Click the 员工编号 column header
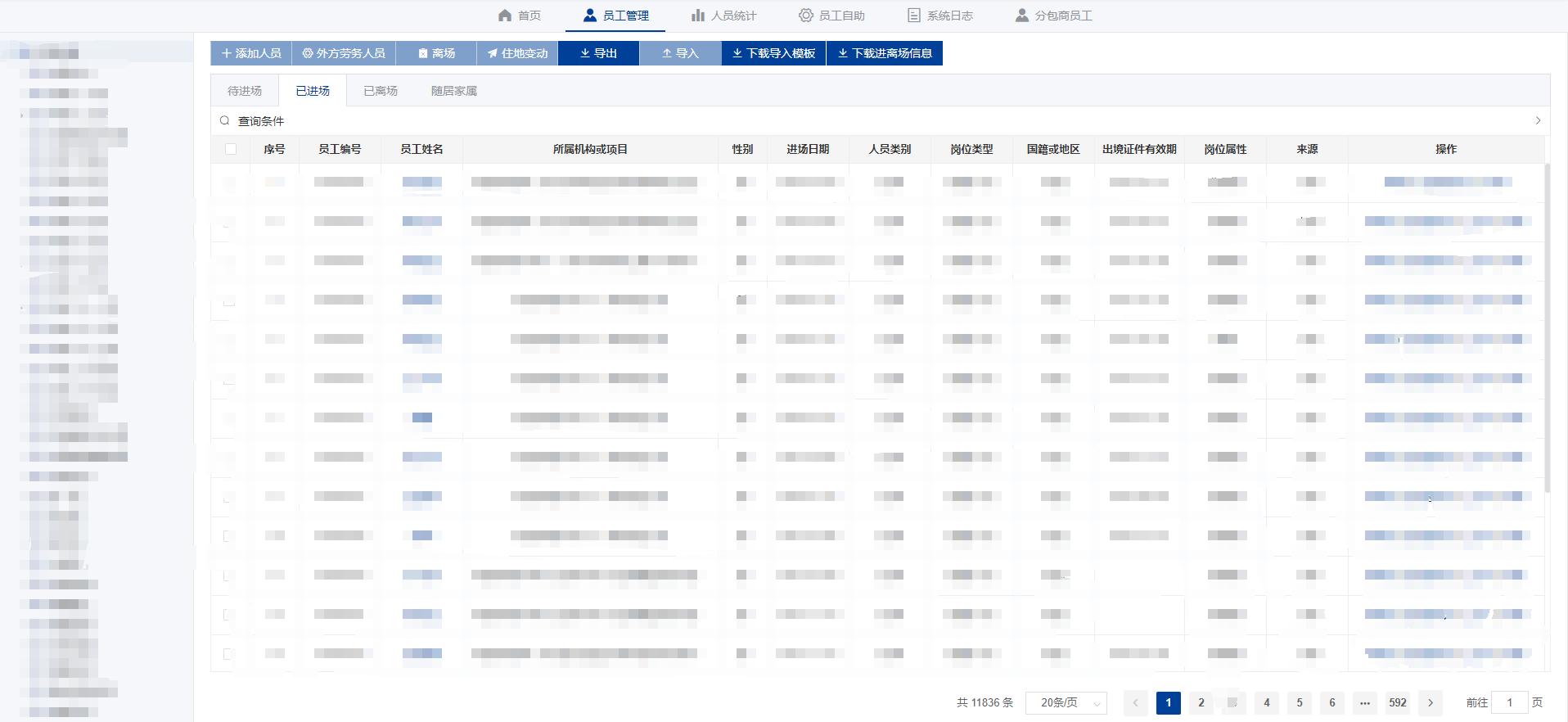 click(x=340, y=149)
